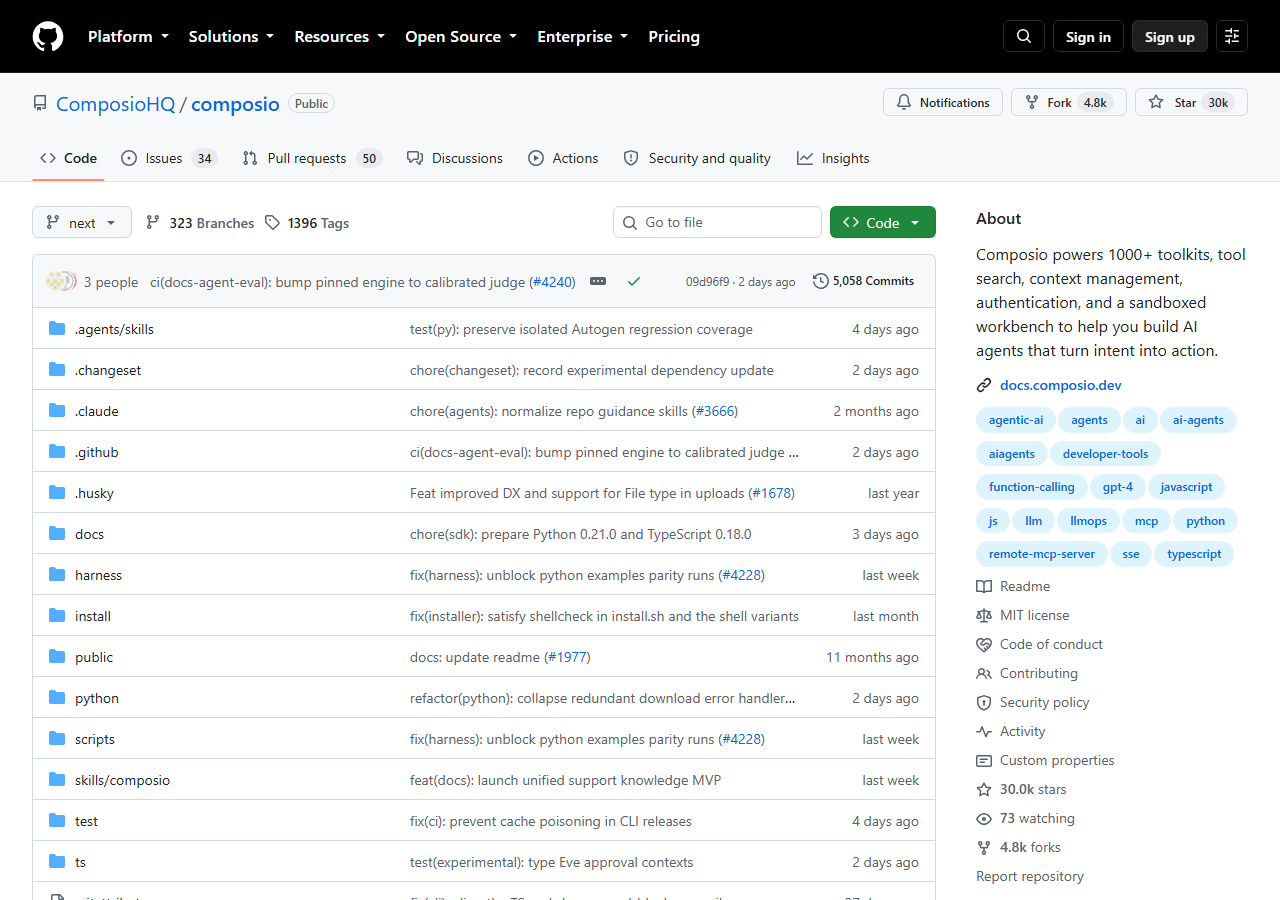Open the green Code dropdown button
The image size is (1280, 900).
click(x=883, y=223)
